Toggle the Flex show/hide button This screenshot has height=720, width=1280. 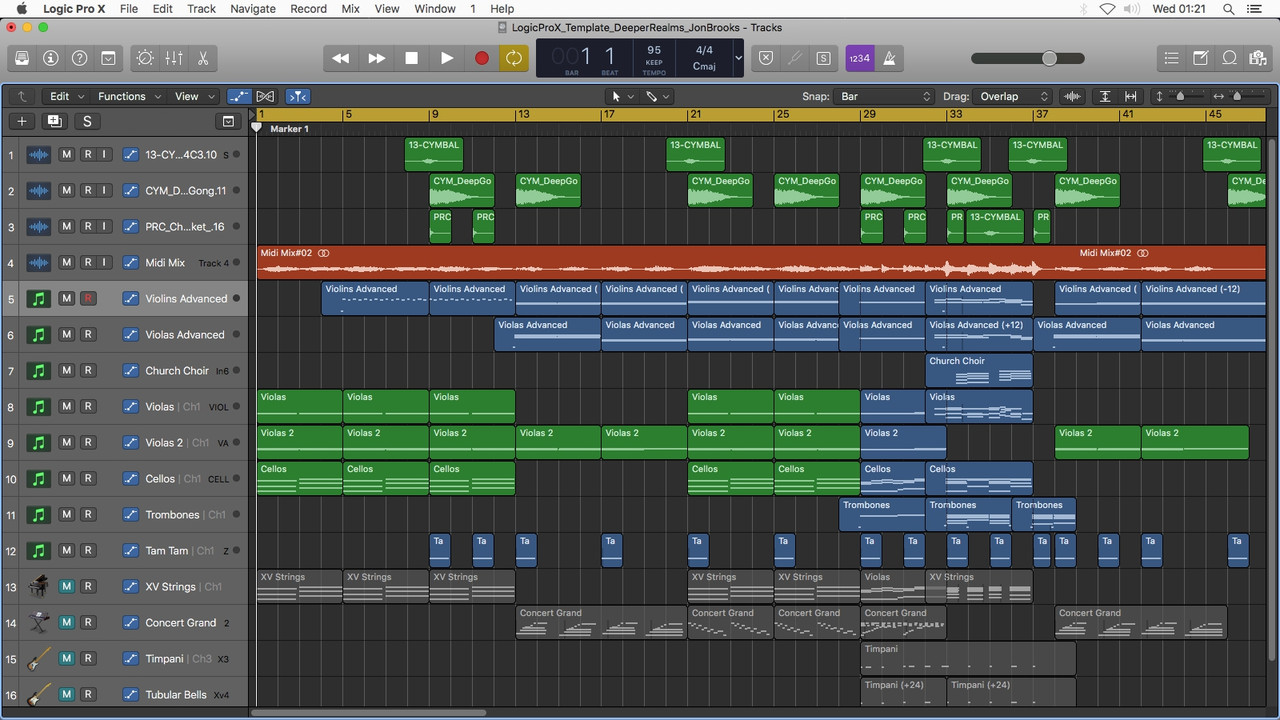click(265, 96)
